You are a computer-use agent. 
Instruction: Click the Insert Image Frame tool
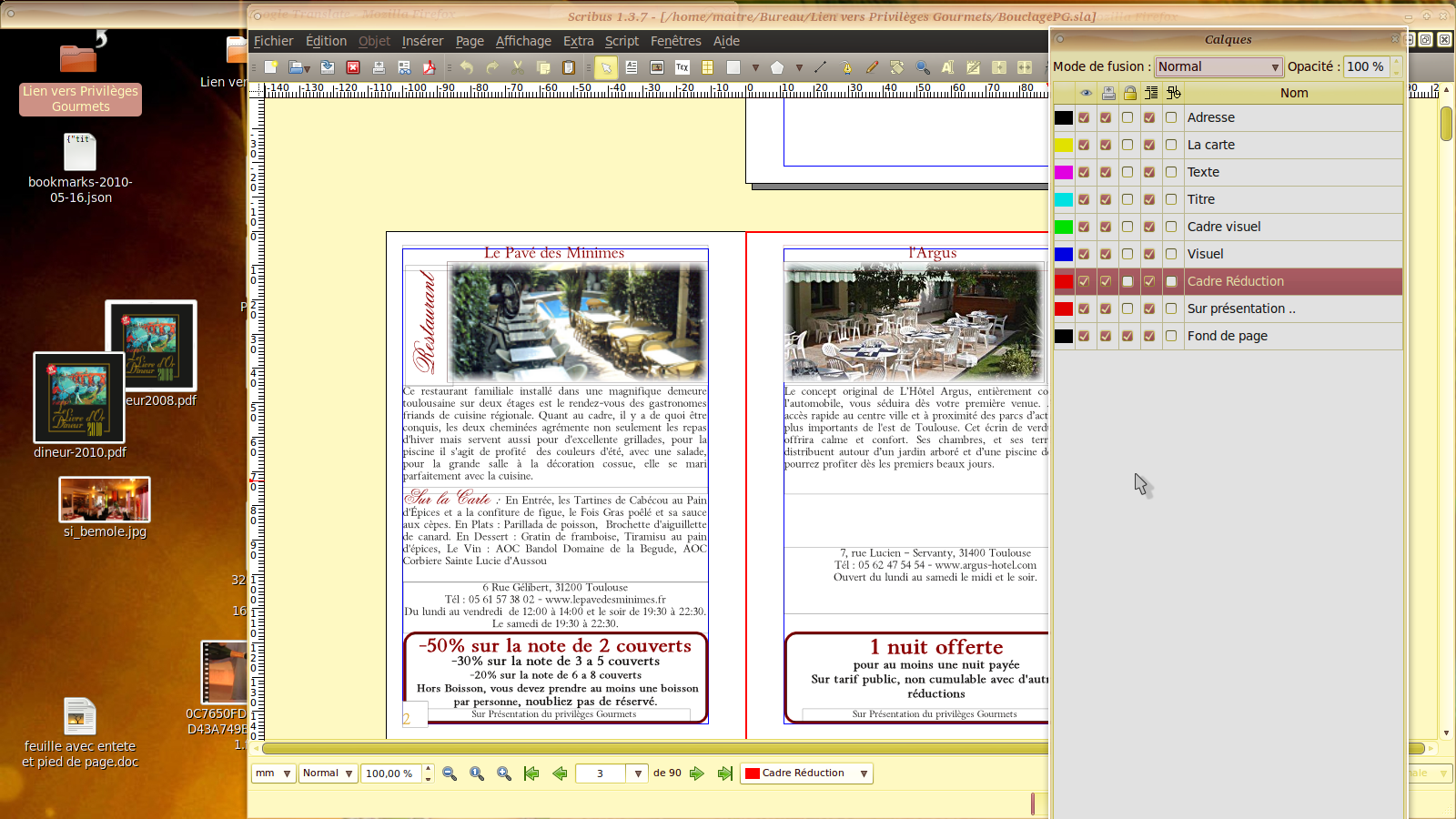[x=657, y=67]
